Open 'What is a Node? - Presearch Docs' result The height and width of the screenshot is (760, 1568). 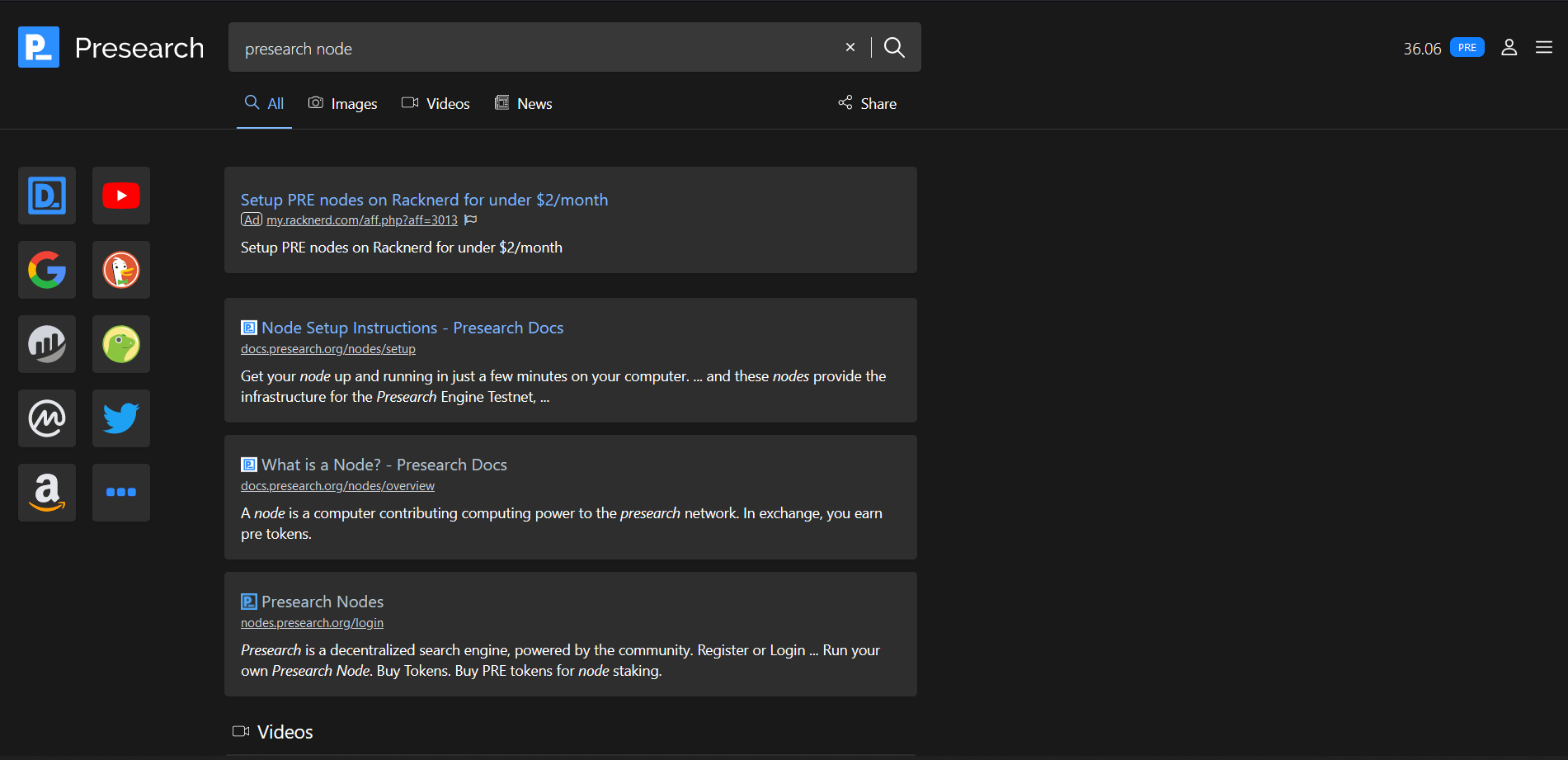point(384,465)
